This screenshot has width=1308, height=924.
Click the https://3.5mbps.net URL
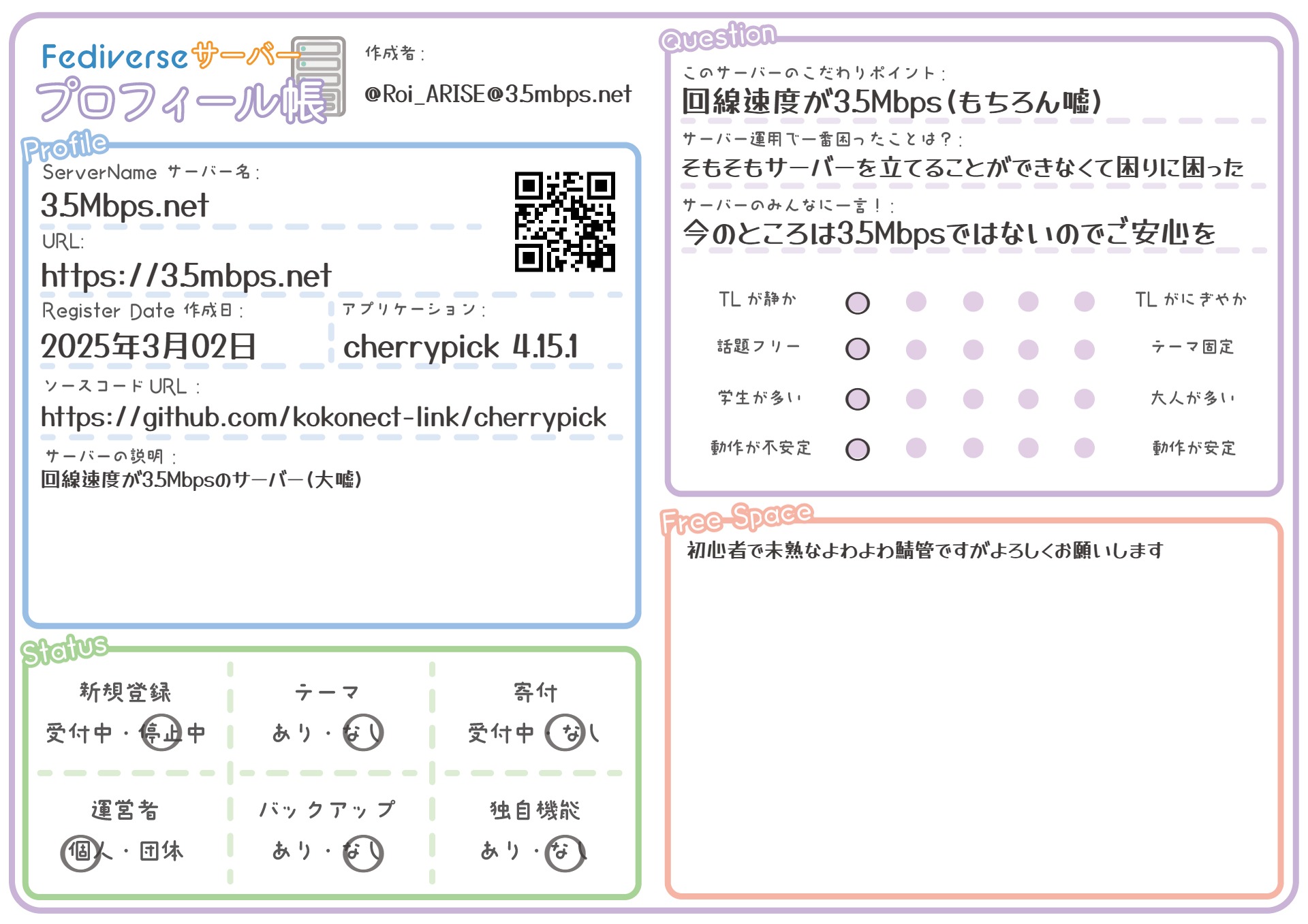point(186,276)
